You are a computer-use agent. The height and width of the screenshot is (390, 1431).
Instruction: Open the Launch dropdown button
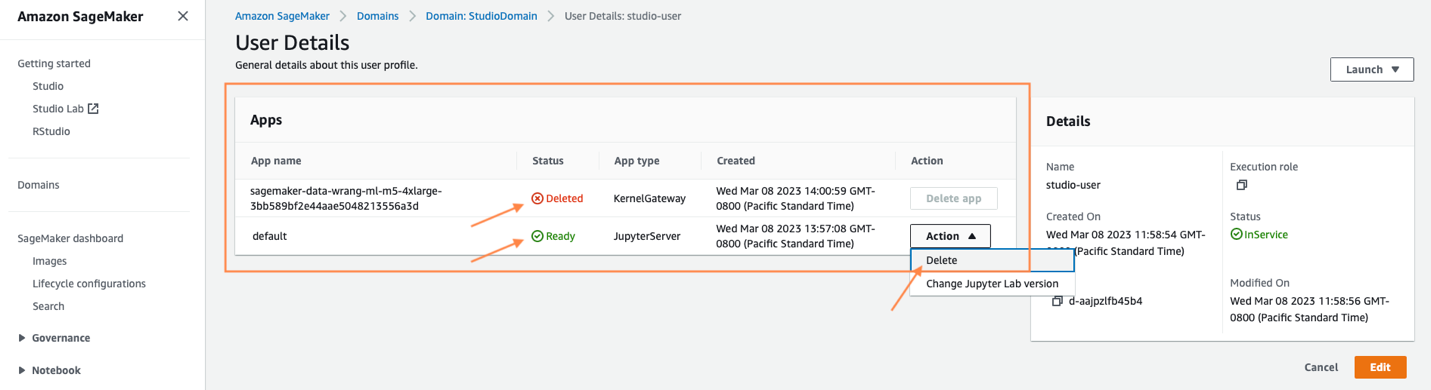tap(1372, 69)
